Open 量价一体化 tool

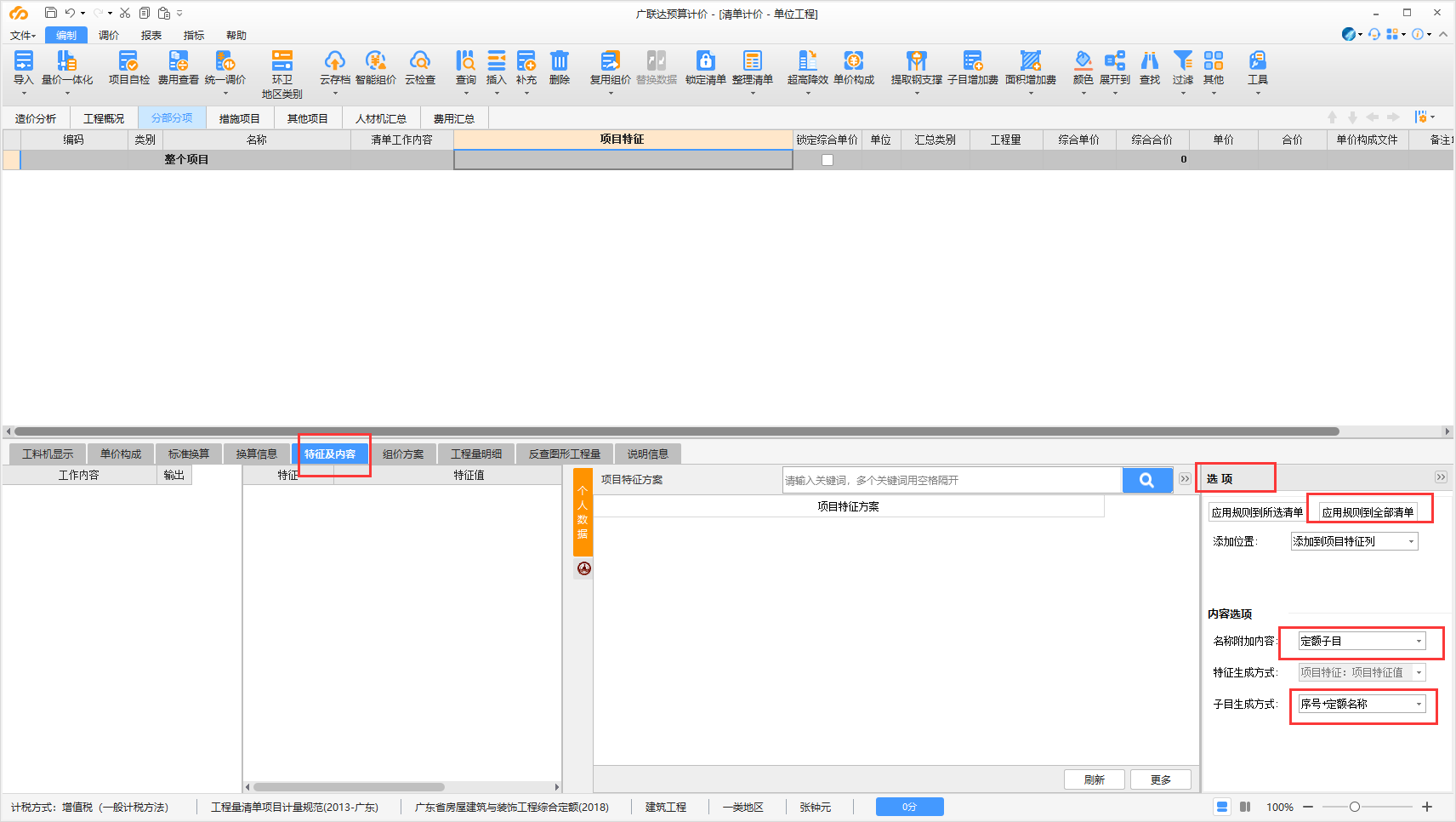coord(66,67)
